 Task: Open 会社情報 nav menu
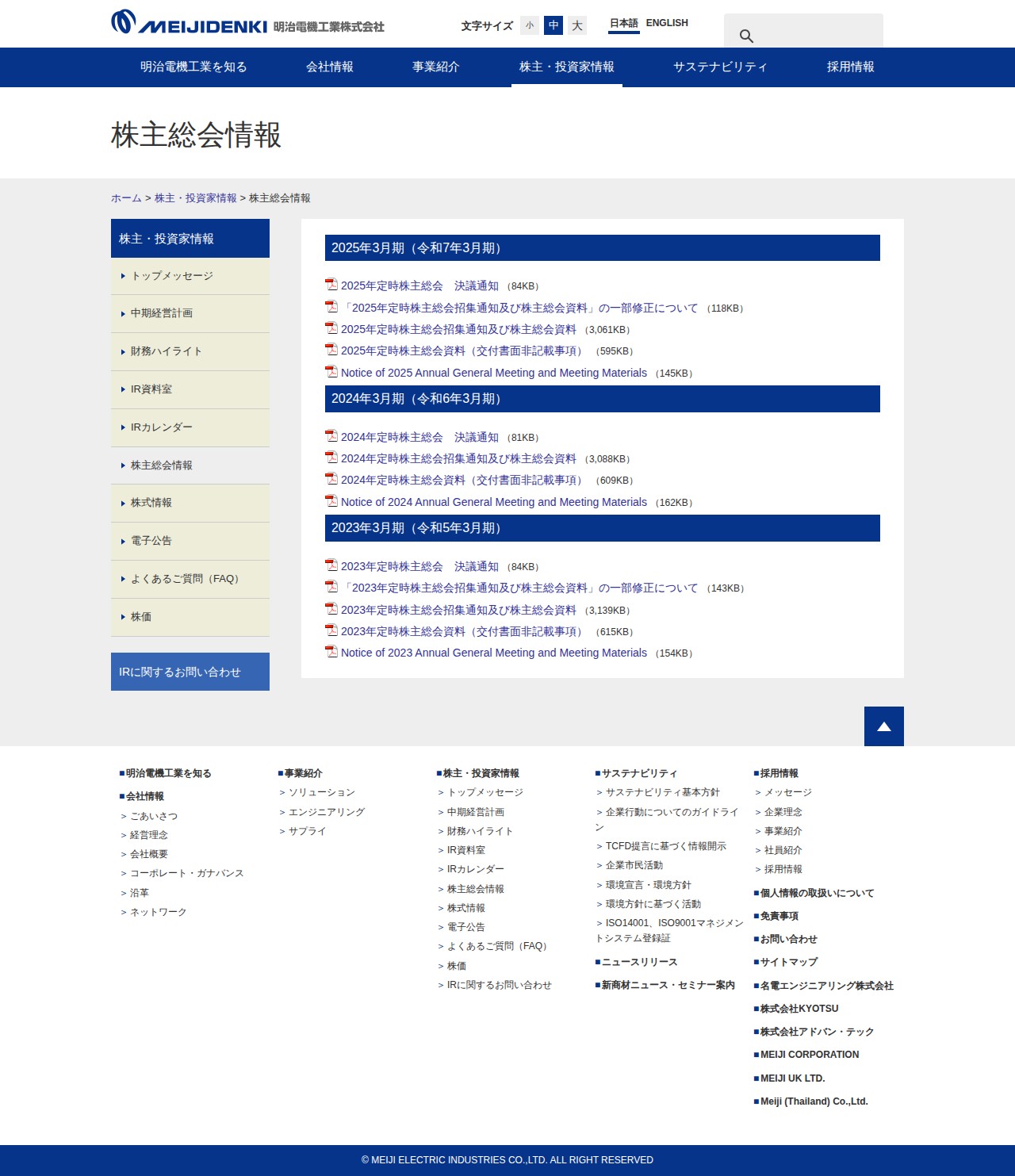330,67
